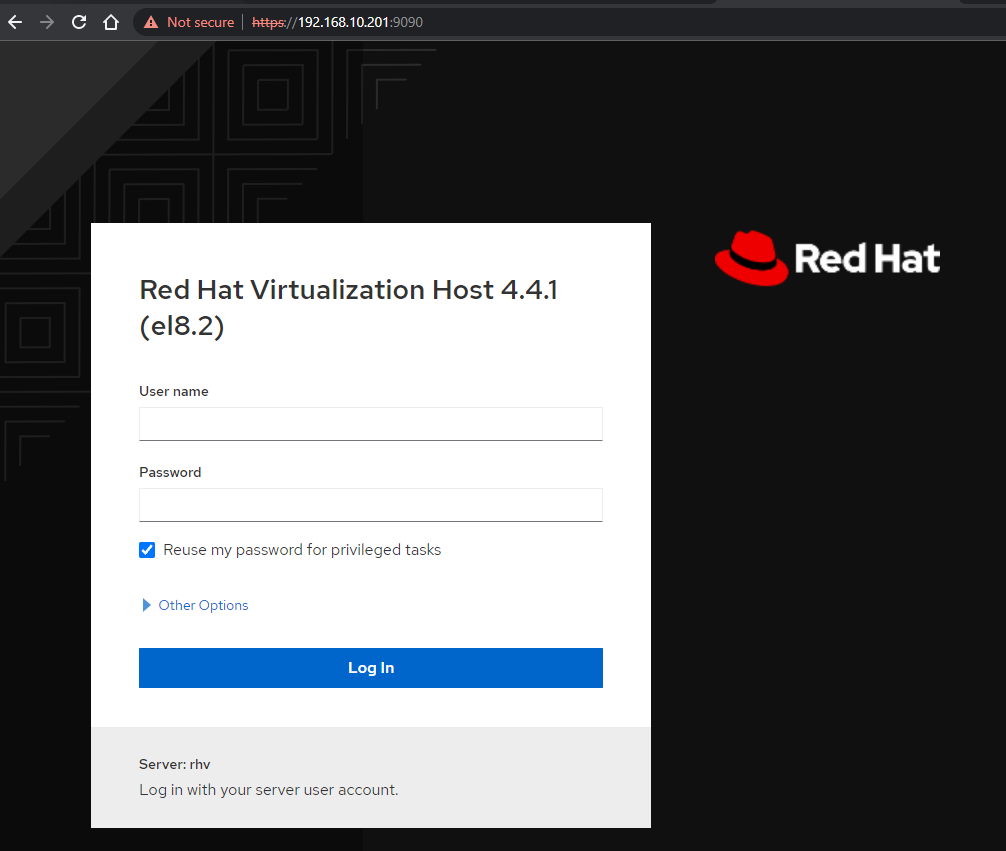Focus the Password input field
Viewport: 1006px width, 851px height.
370,505
